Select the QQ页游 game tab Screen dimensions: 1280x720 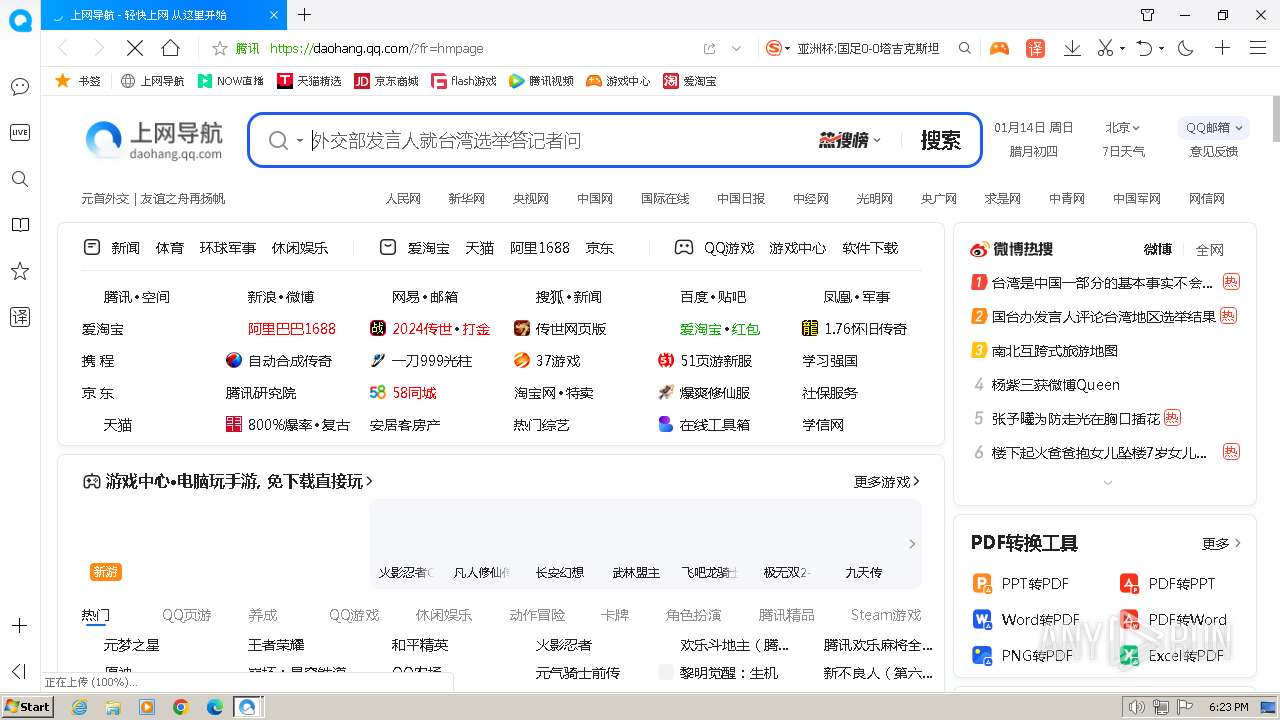[x=187, y=615]
